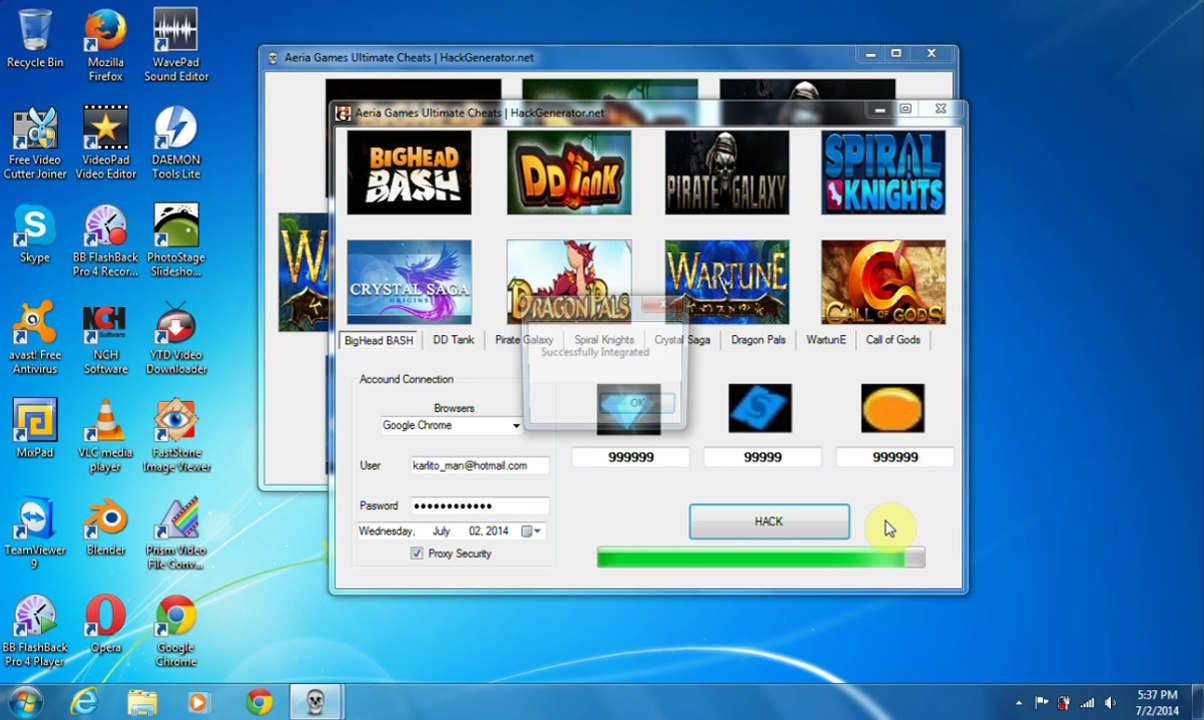Viewport: 1204px width, 720px height.
Task: Open avast! Free Antivirus desktop icon
Action: (34, 338)
